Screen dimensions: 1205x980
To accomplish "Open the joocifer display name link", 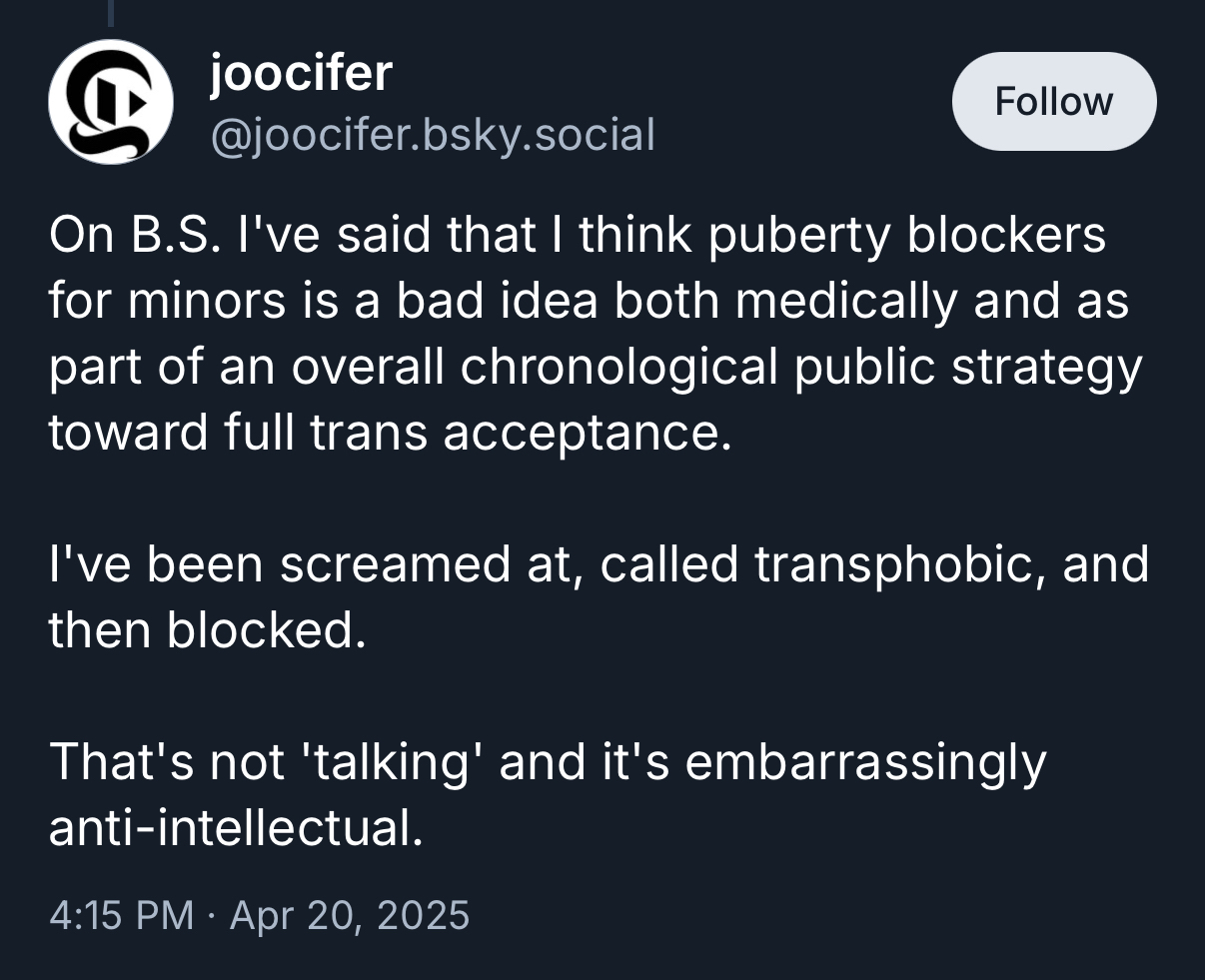I will tap(301, 72).
